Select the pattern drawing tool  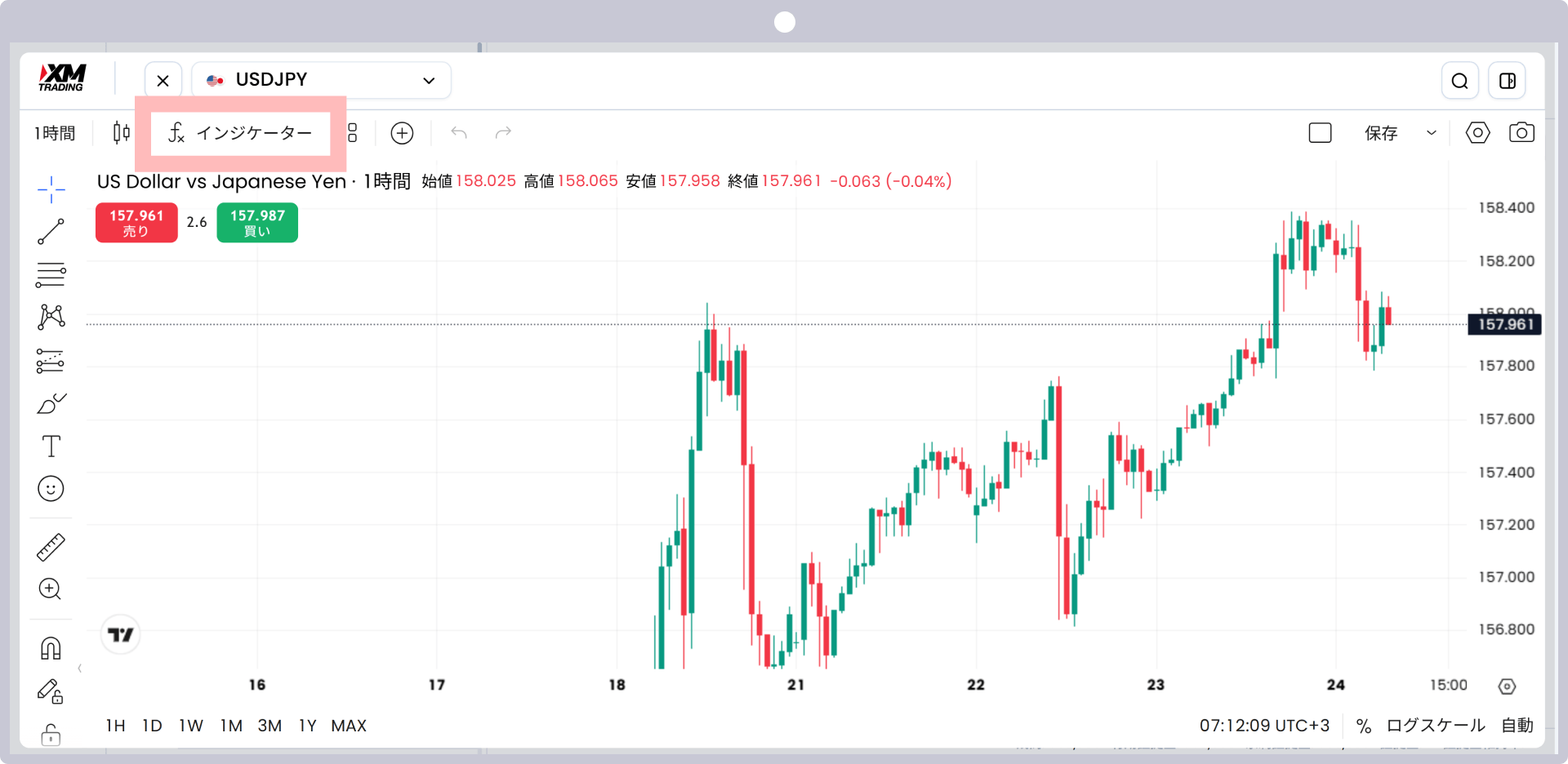[51, 317]
